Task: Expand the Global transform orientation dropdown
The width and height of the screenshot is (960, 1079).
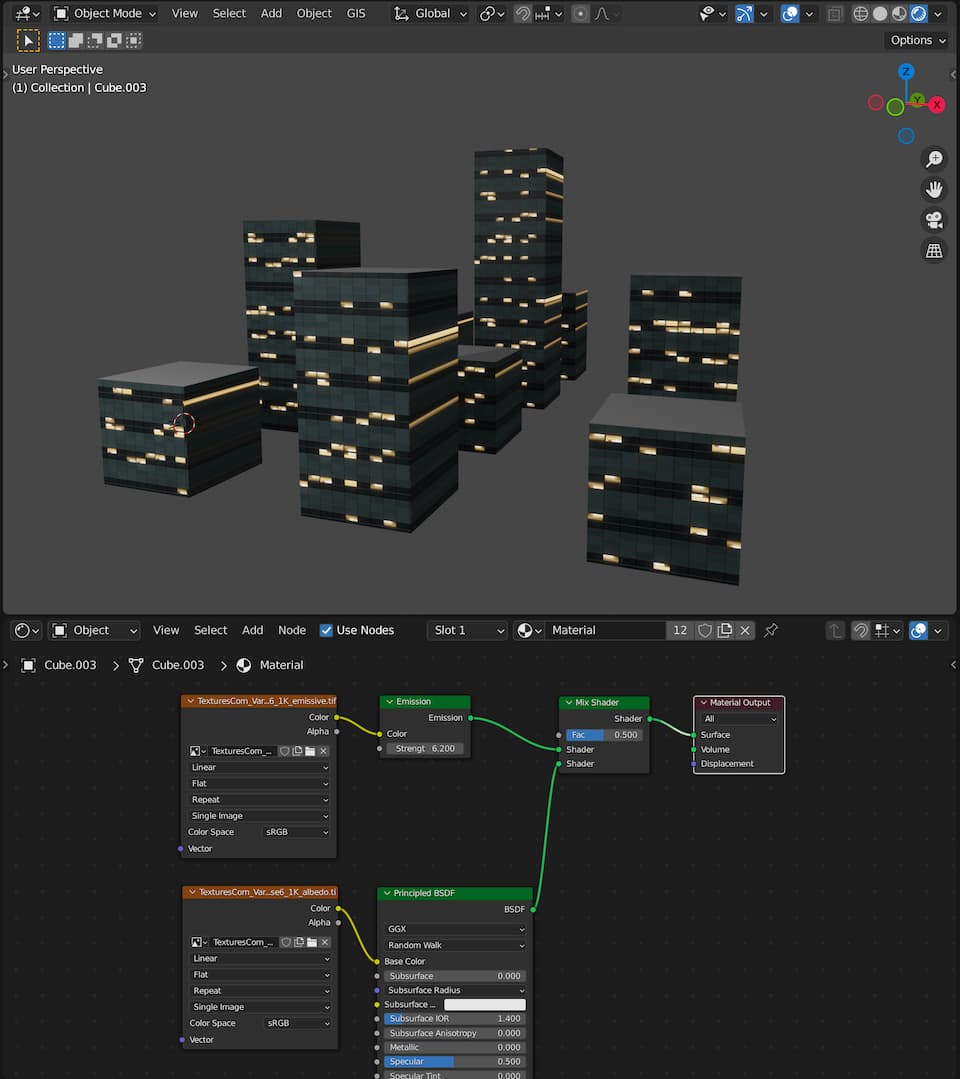Action: click(x=431, y=14)
